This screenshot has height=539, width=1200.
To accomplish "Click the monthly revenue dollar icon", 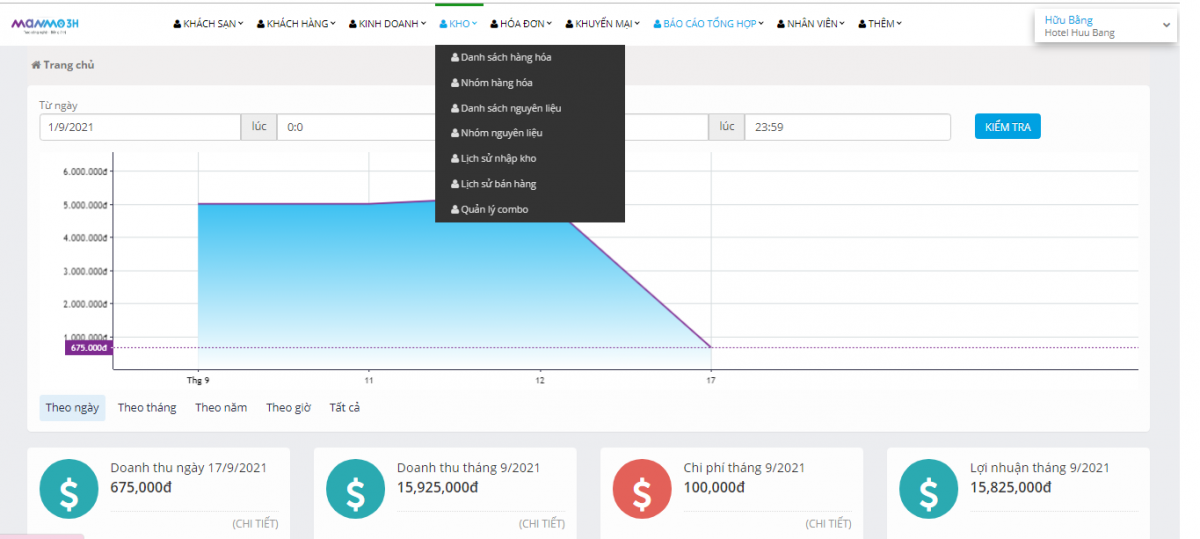I will point(356,489).
